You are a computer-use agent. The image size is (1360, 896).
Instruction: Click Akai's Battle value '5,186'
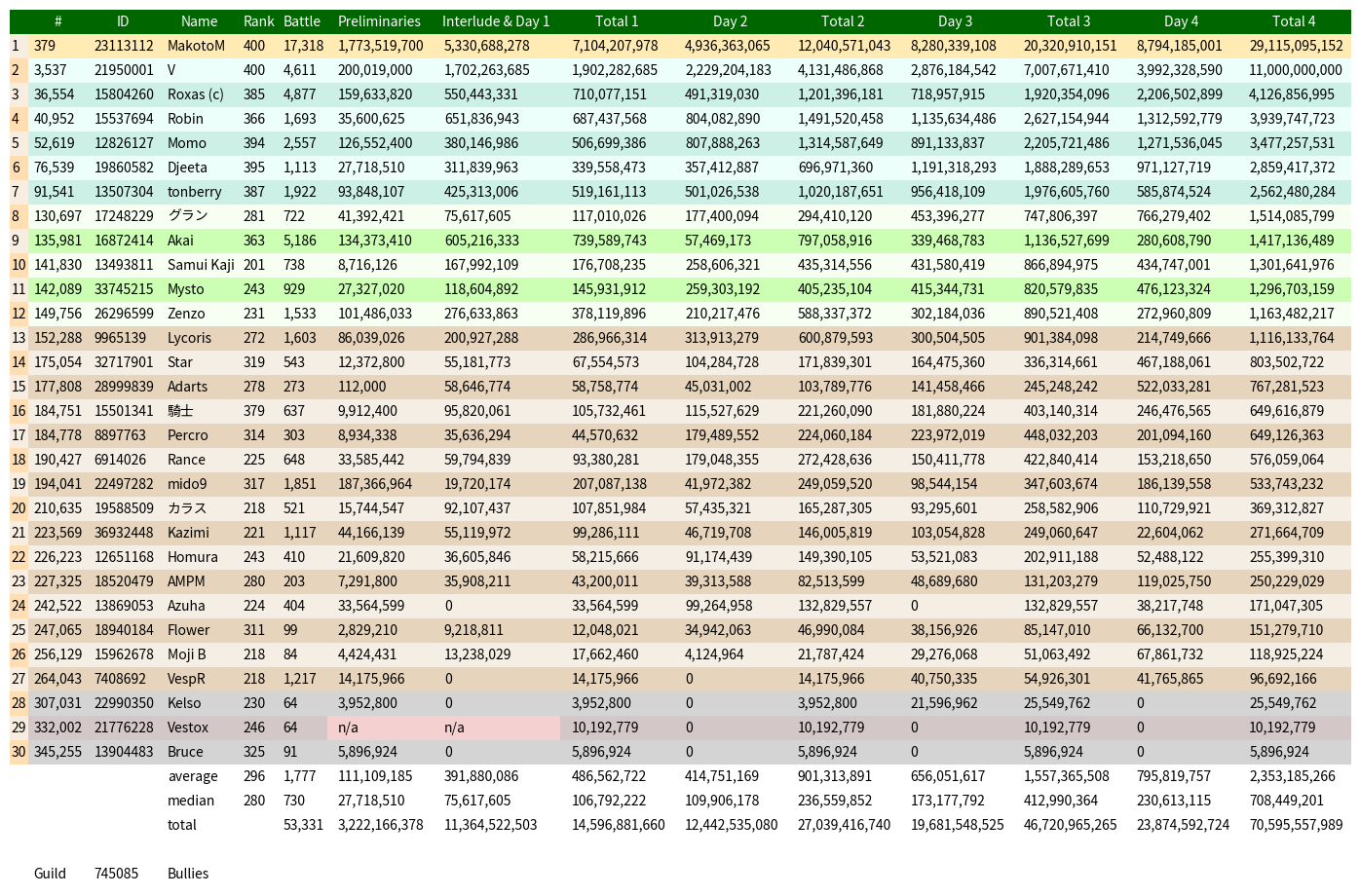(x=300, y=241)
